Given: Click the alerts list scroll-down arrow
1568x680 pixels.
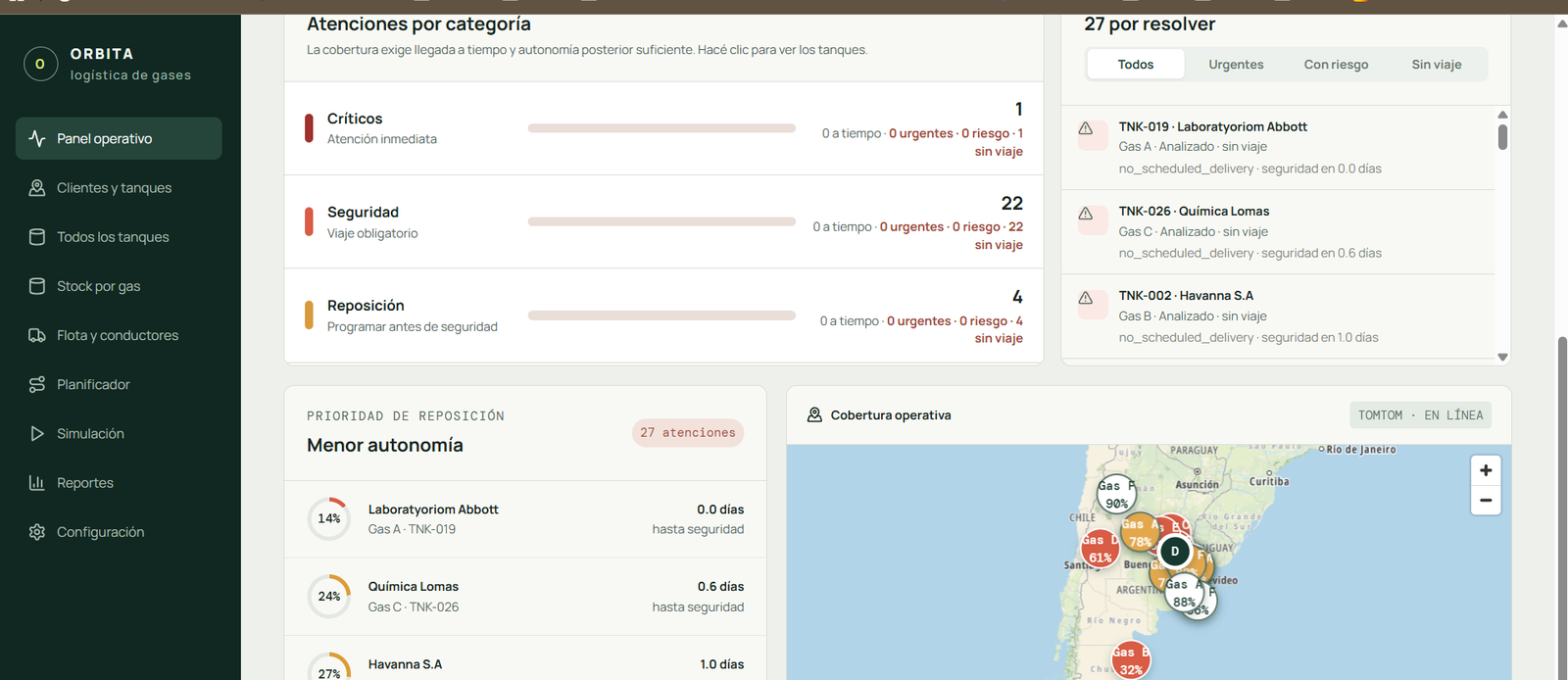Looking at the screenshot, I should (1502, 357).
